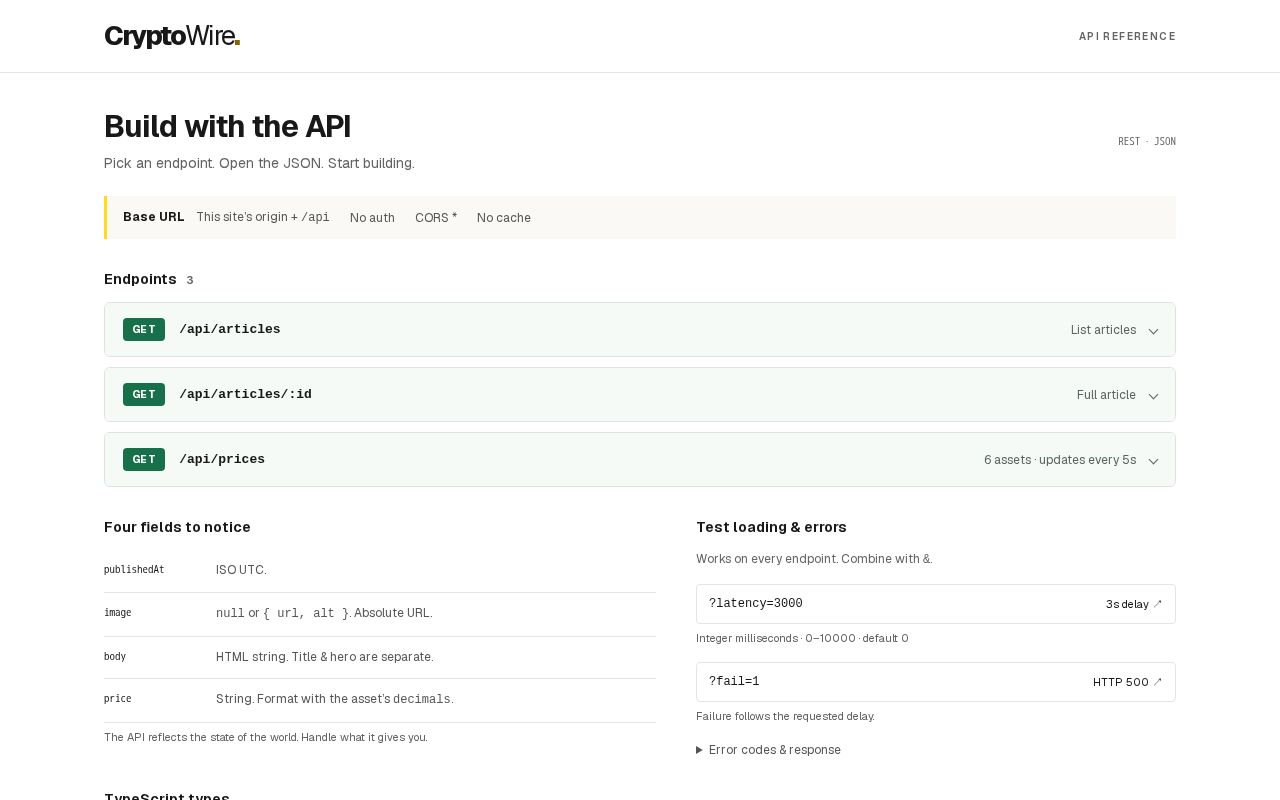The image size is (1280, 800).
Task: Click the 'Base URL' label
Action: tap(154, 217)
